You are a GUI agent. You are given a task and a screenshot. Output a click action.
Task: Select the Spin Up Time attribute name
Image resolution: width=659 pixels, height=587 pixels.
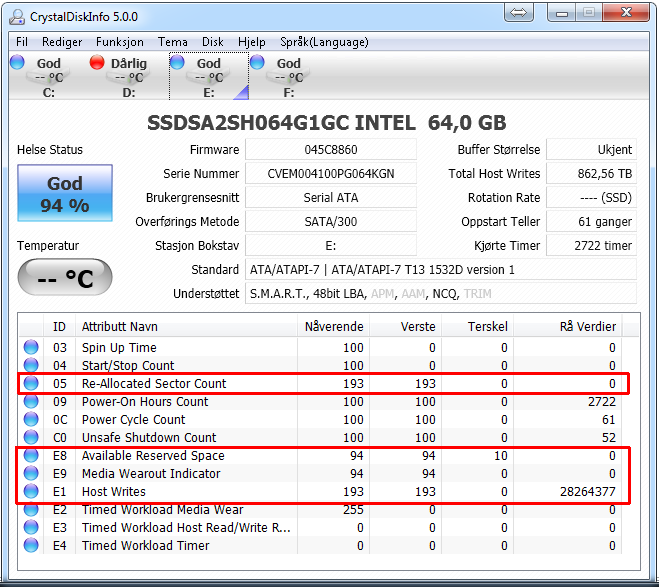click(119, 347)
